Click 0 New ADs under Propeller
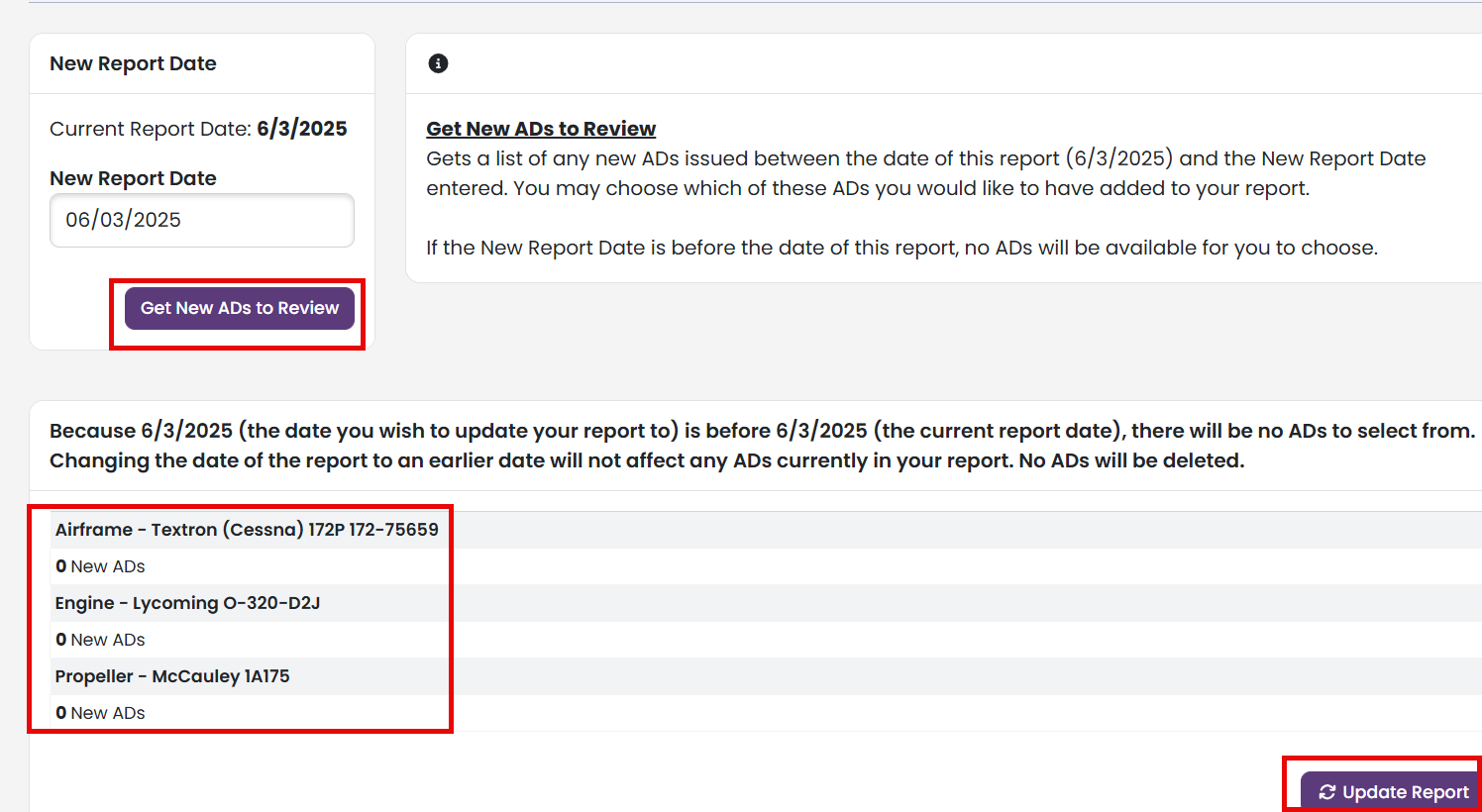Screen dimensions: 1482x812 100,713
